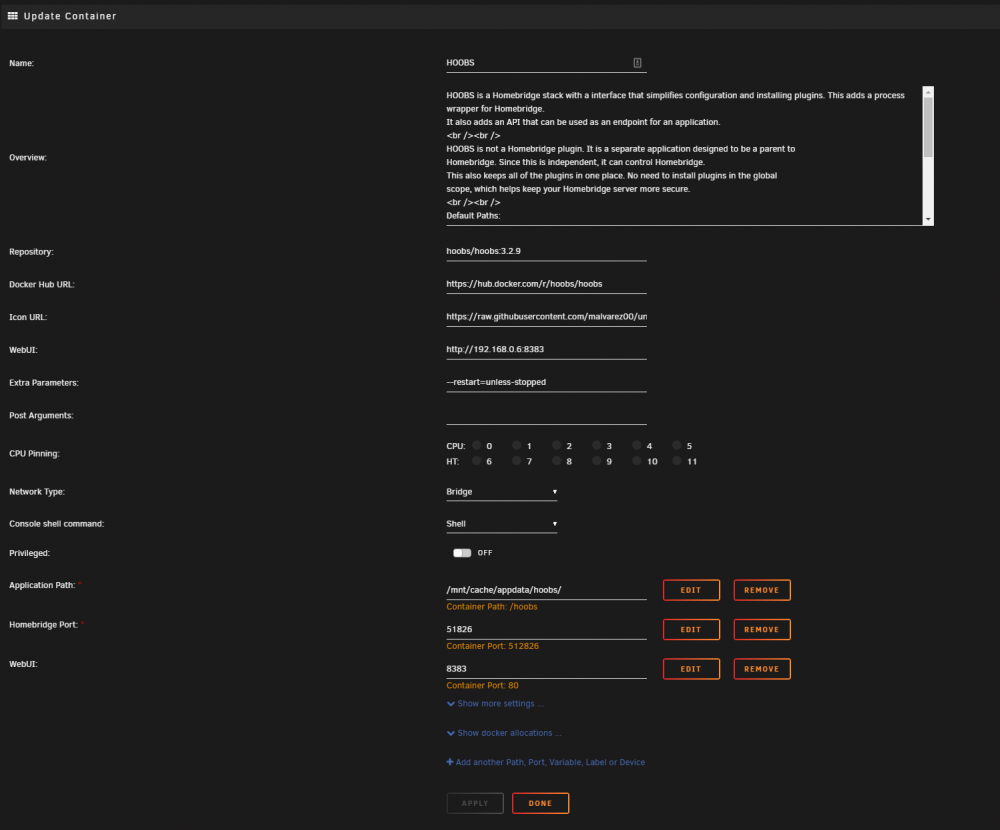Click the 51826 Homebridge port field

point(547,630)
